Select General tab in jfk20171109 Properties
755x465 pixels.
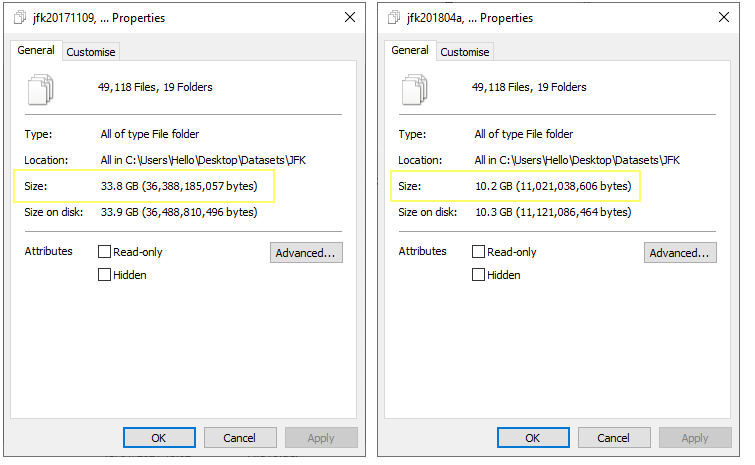[37, 51]
